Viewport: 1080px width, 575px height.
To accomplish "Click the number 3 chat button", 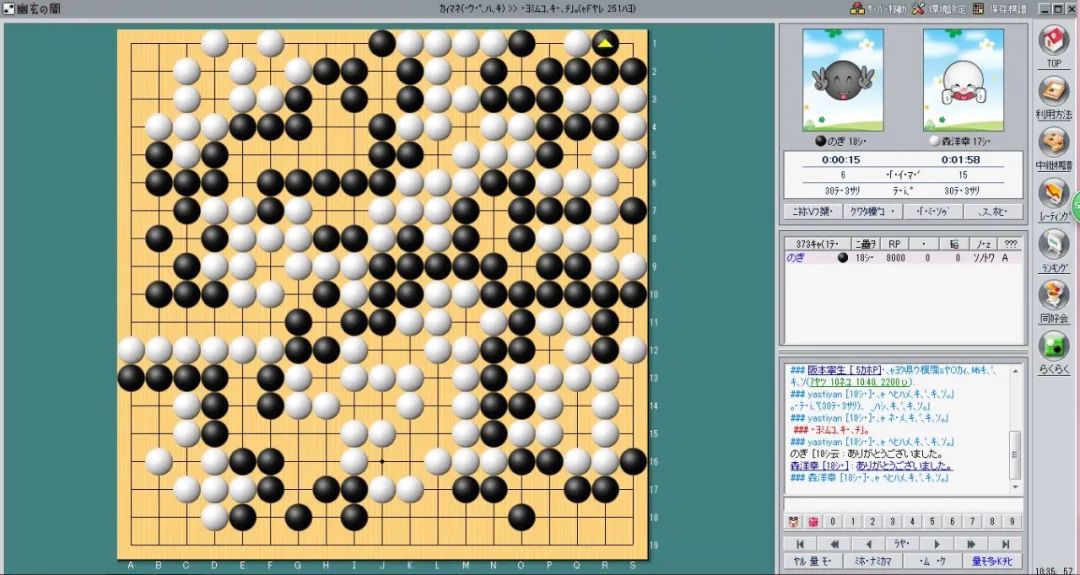I will [x=893, y=522].
